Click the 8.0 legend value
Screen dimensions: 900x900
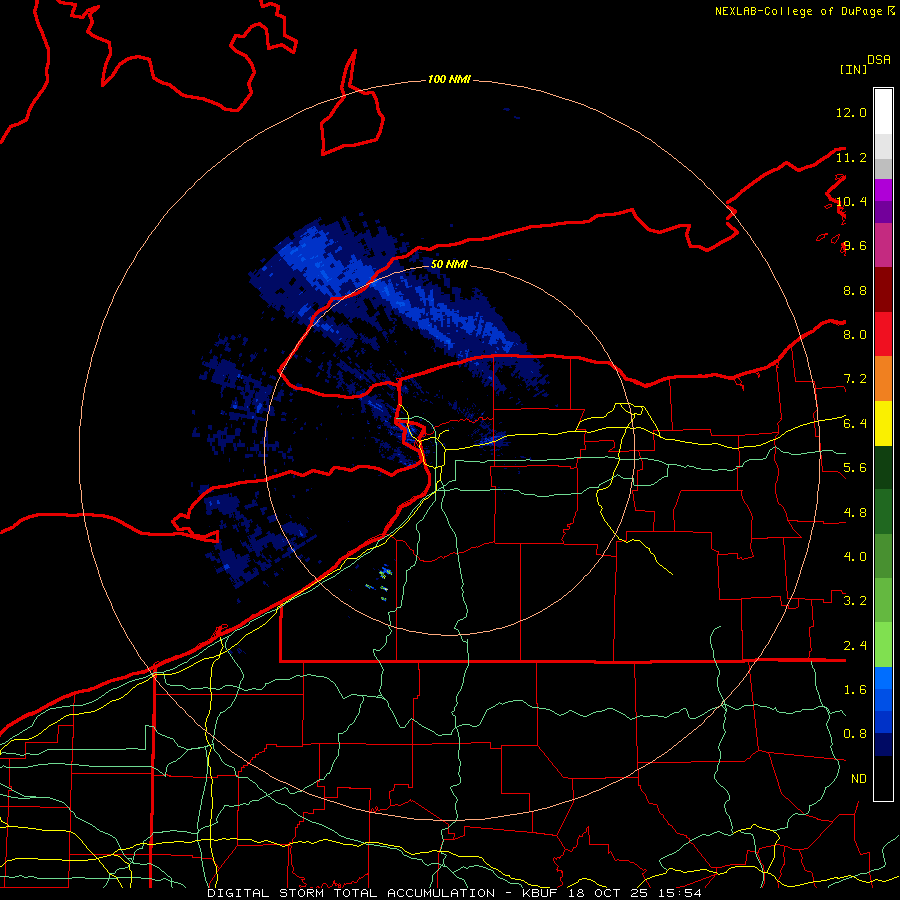coord(855,335)
